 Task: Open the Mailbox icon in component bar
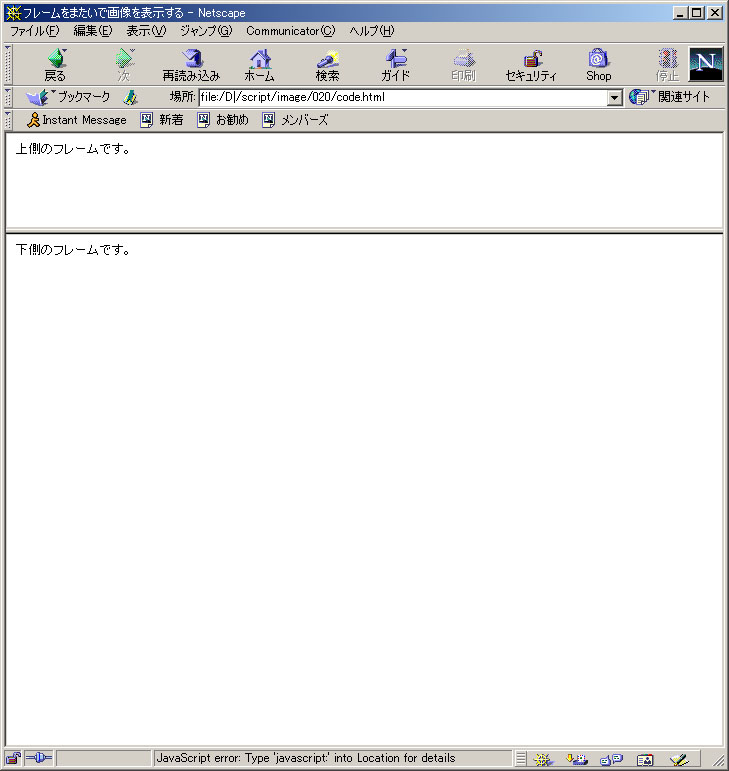coord(577,759)
